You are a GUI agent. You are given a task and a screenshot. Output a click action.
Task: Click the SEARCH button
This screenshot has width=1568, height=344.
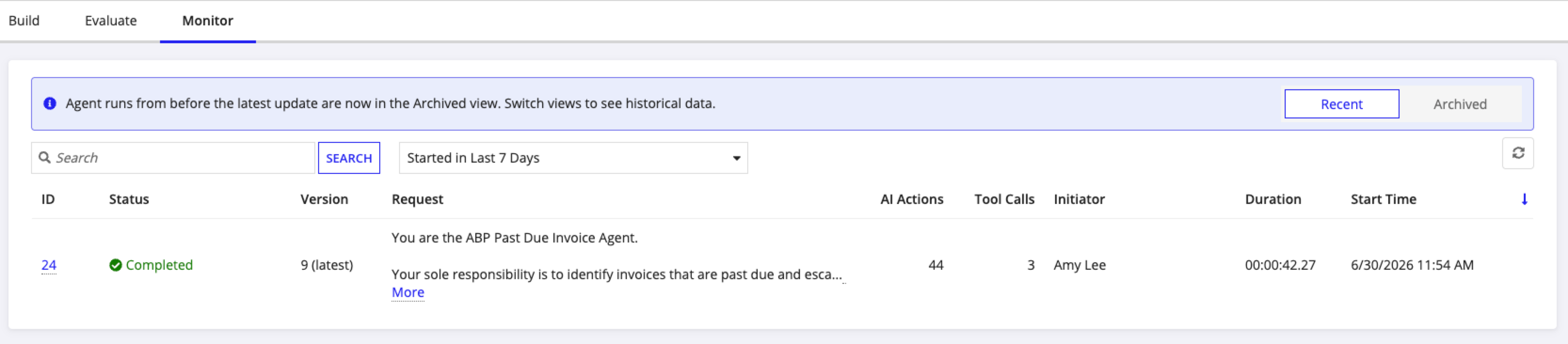tap(349, 158)
